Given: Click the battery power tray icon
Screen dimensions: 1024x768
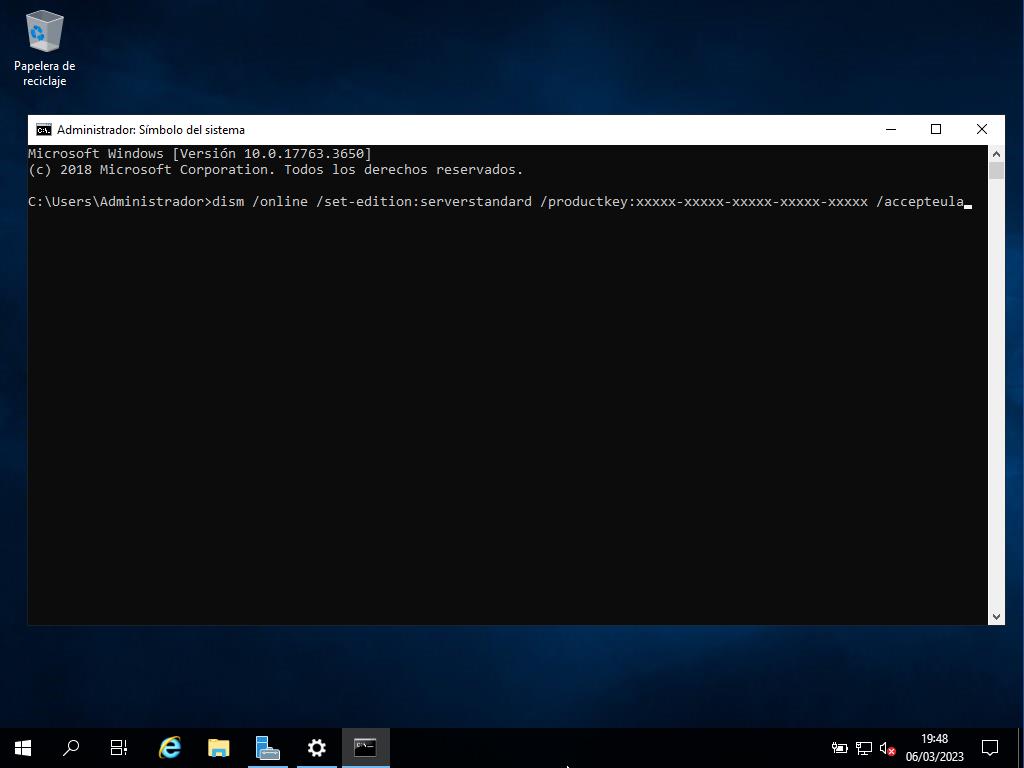Looking at the screenshot, I should point(839,748).
